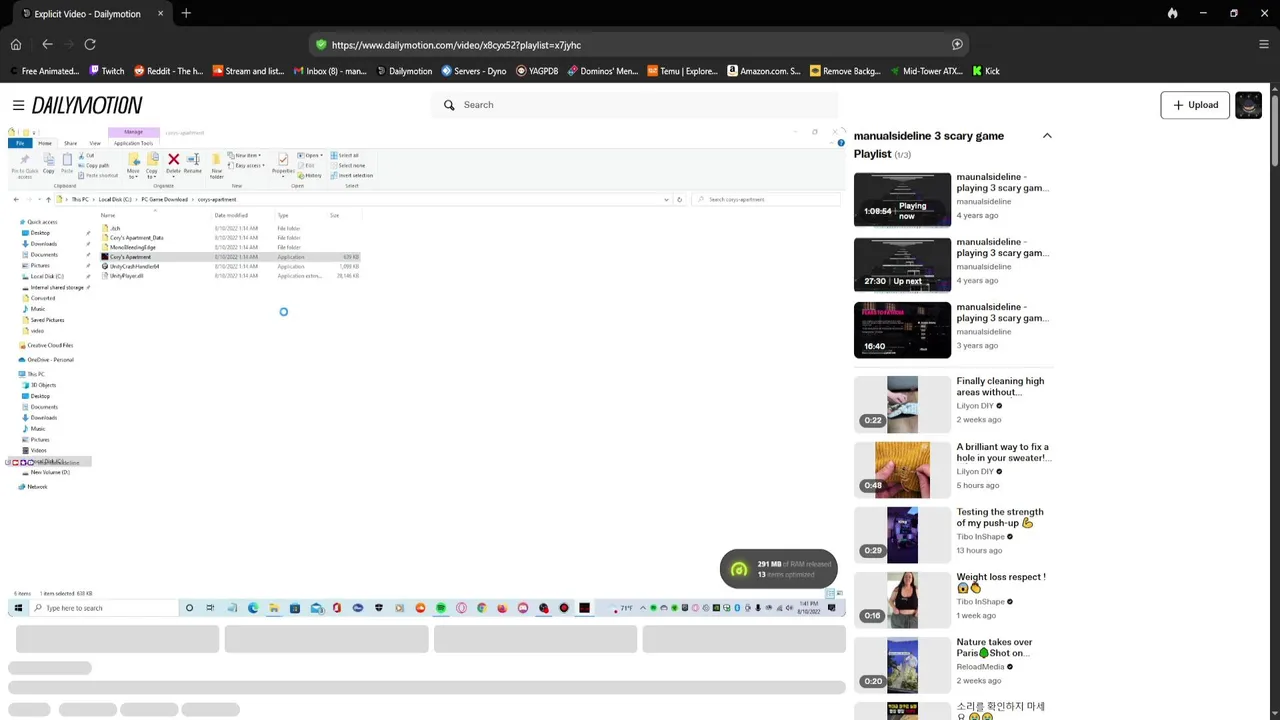Open the Servers - Dyno bookmark
The height and width of the screenshot is (720, 1280).
pyautogui.click(x=474, y=71)
